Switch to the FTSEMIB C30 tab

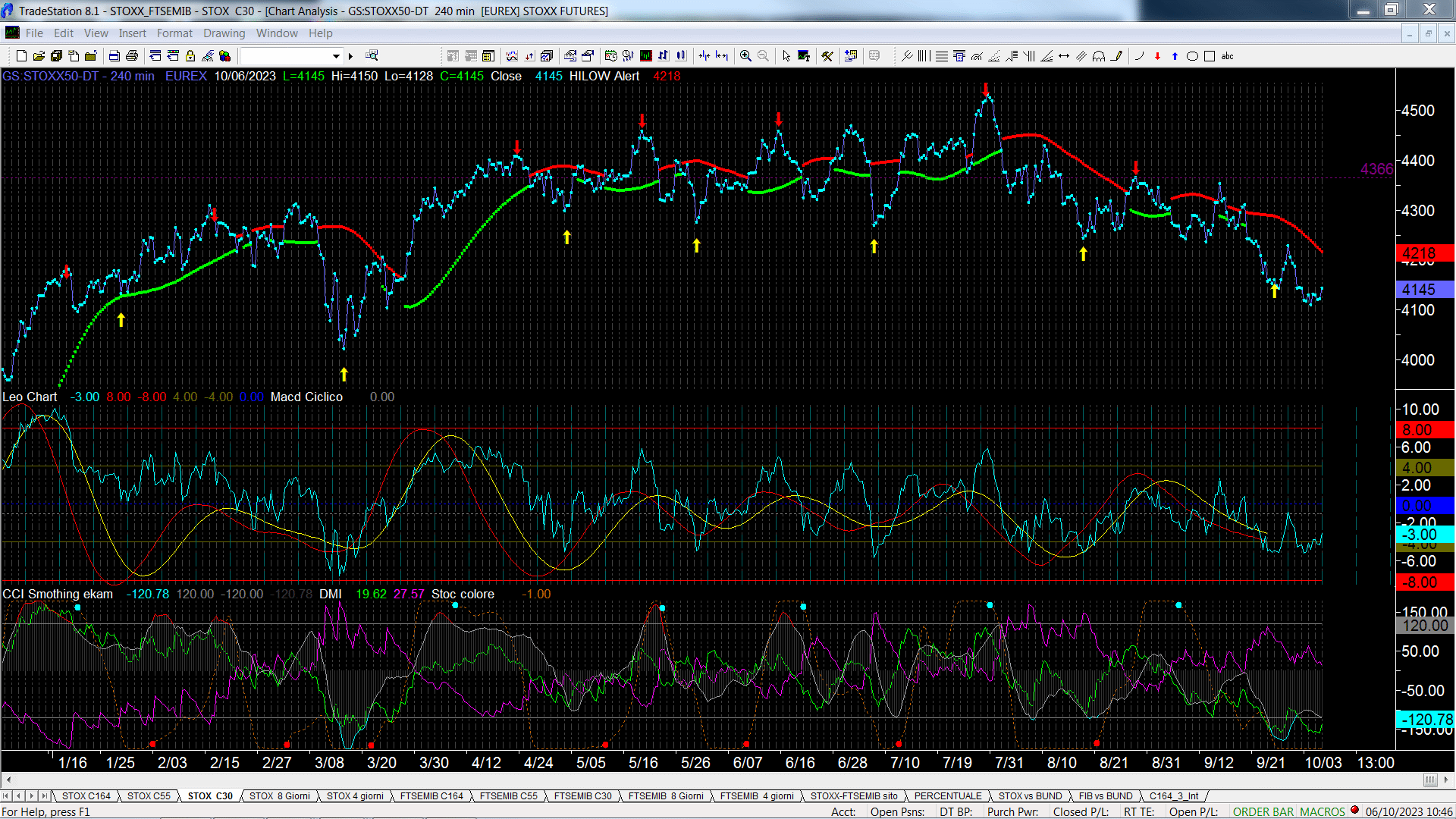[x=582, y=796]
